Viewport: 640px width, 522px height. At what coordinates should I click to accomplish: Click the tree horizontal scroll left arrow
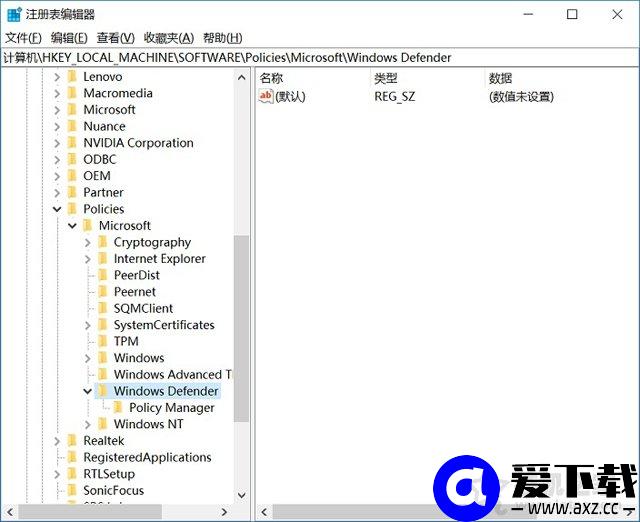pos(10,512)
